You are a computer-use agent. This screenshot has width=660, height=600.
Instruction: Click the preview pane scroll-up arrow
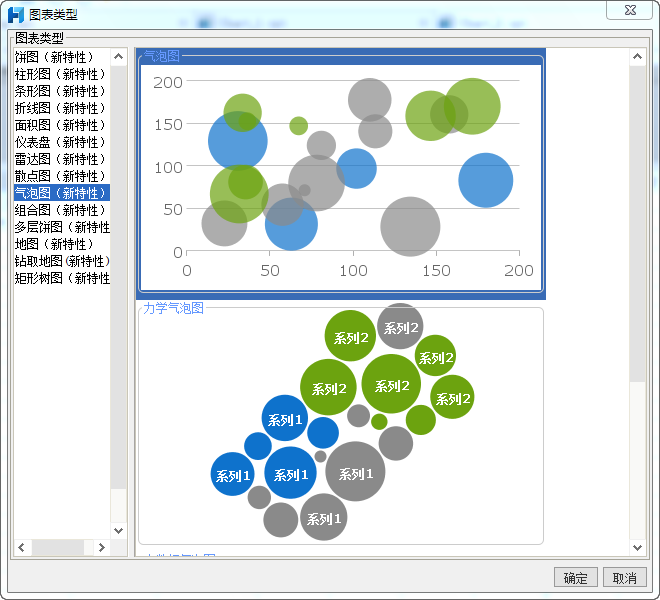(637, 56)
